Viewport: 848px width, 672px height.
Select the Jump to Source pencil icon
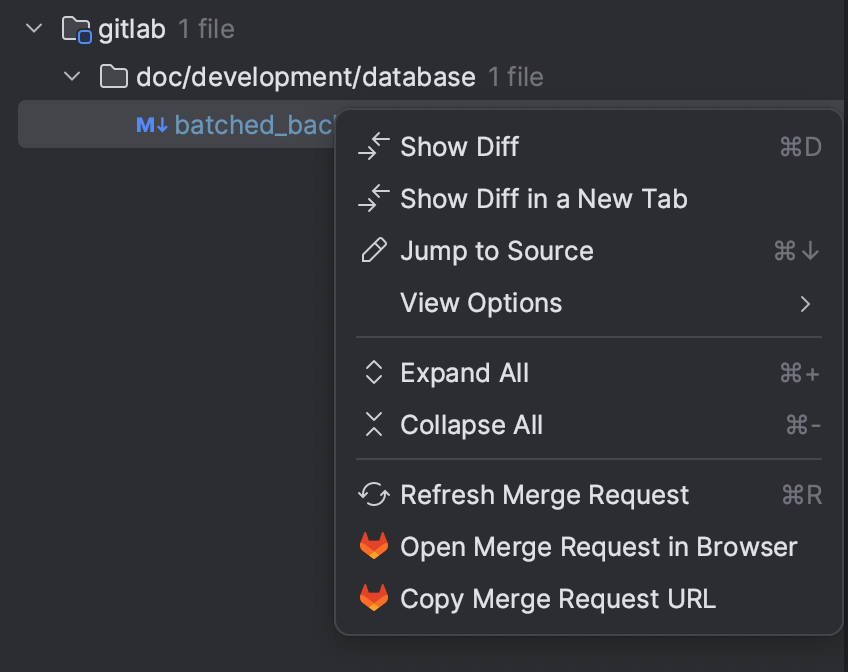(373, 250)
